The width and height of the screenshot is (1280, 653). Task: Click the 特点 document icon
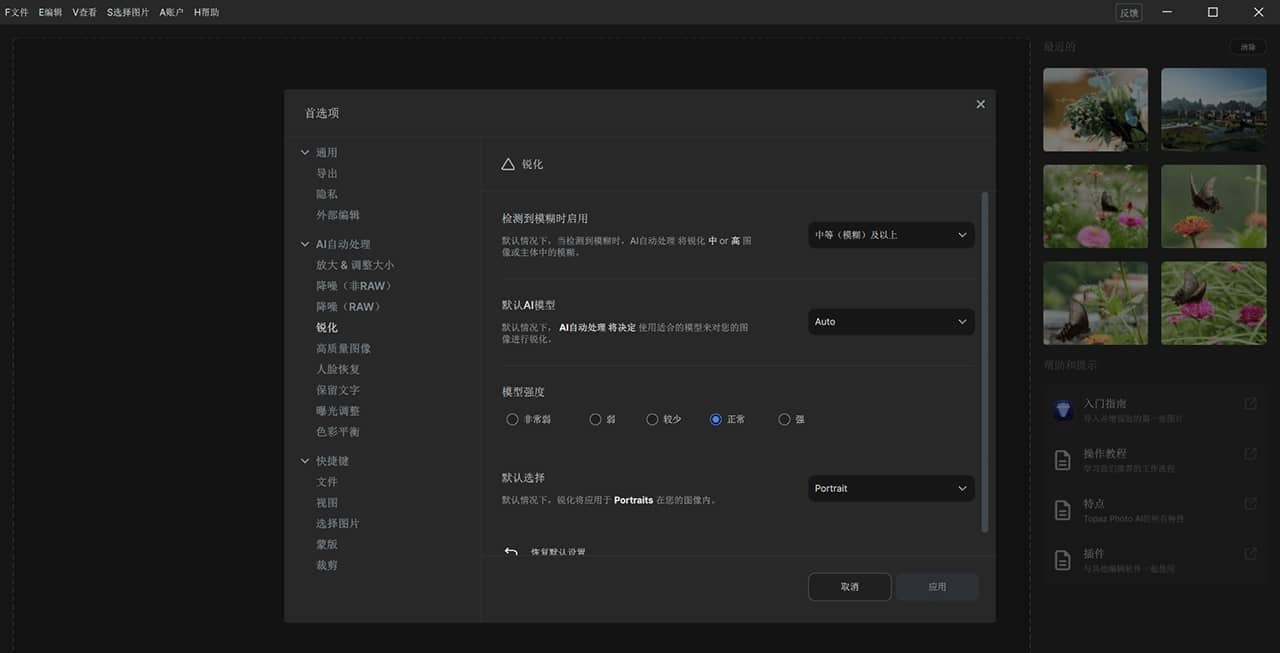pyautogui.click(x=1063, y=510)
